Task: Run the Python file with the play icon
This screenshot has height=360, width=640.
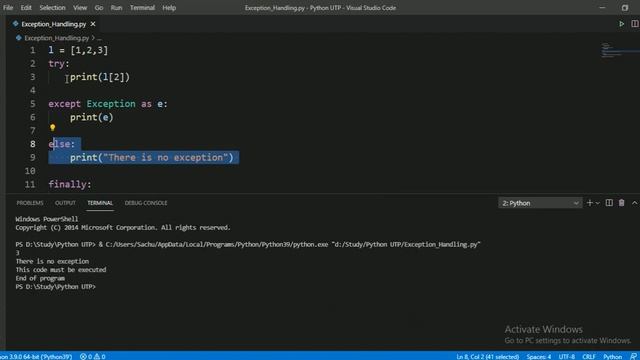Action: coord(621,24)
